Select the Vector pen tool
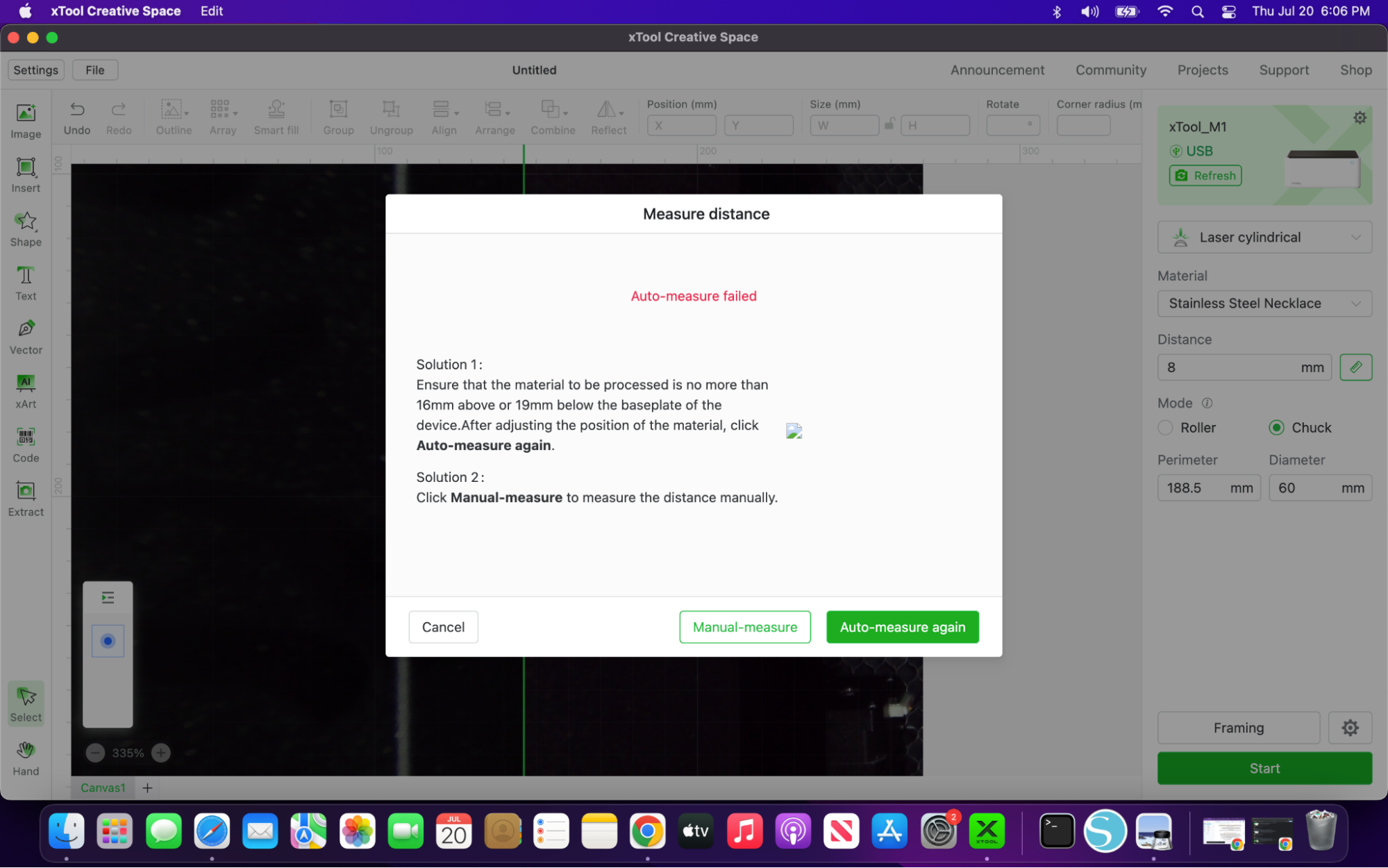1388x868 pixels. pos(26,337)
